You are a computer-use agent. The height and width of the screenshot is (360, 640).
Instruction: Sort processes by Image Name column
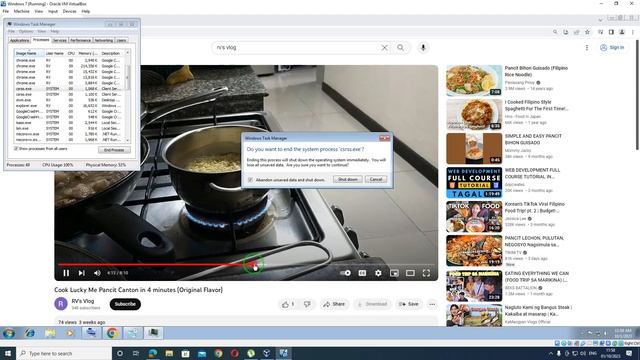pyautogui.click(x=29, y=53)
